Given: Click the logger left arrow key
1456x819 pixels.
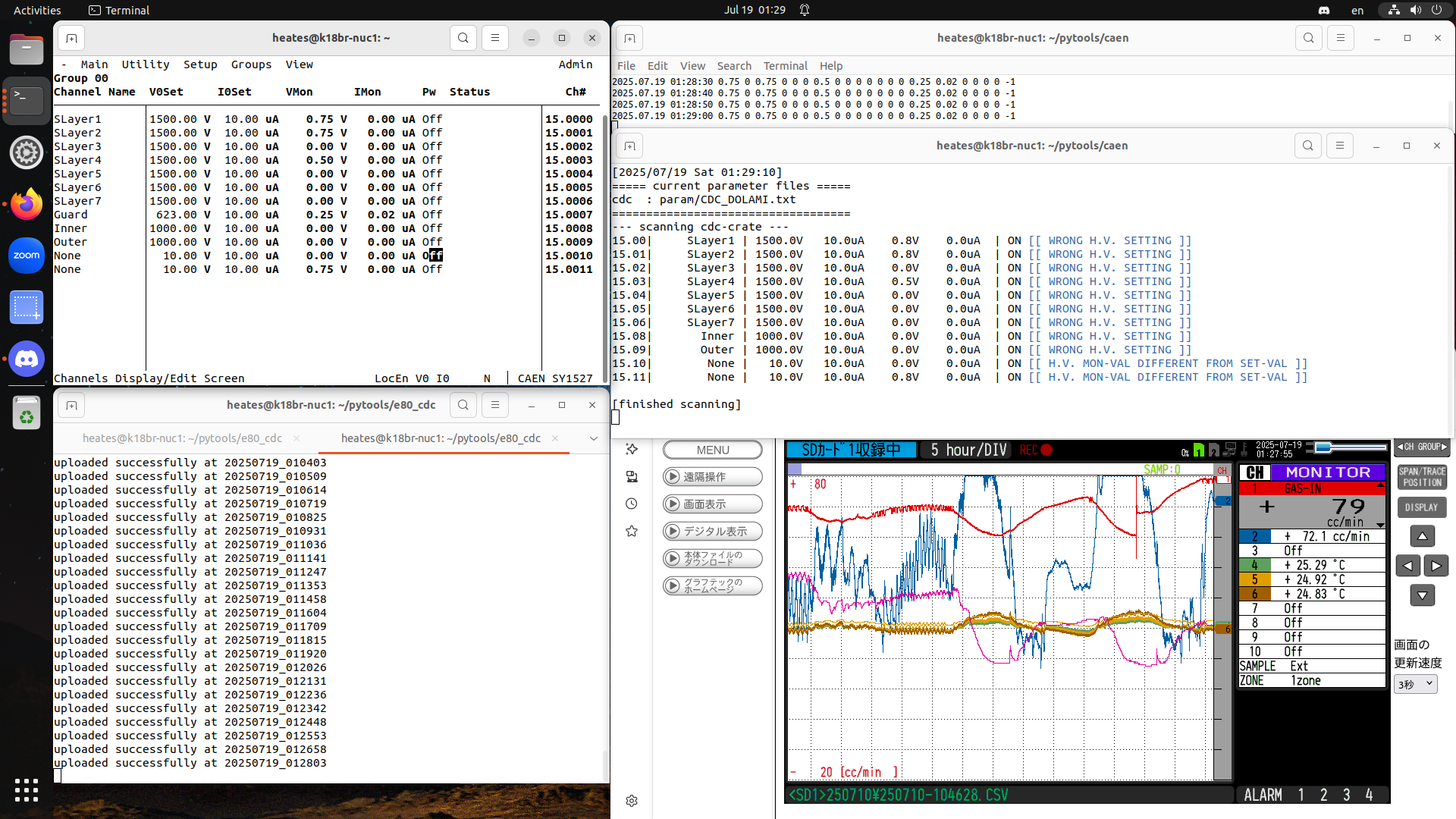Looking at the screenshot, I should tap(1407, 566).
